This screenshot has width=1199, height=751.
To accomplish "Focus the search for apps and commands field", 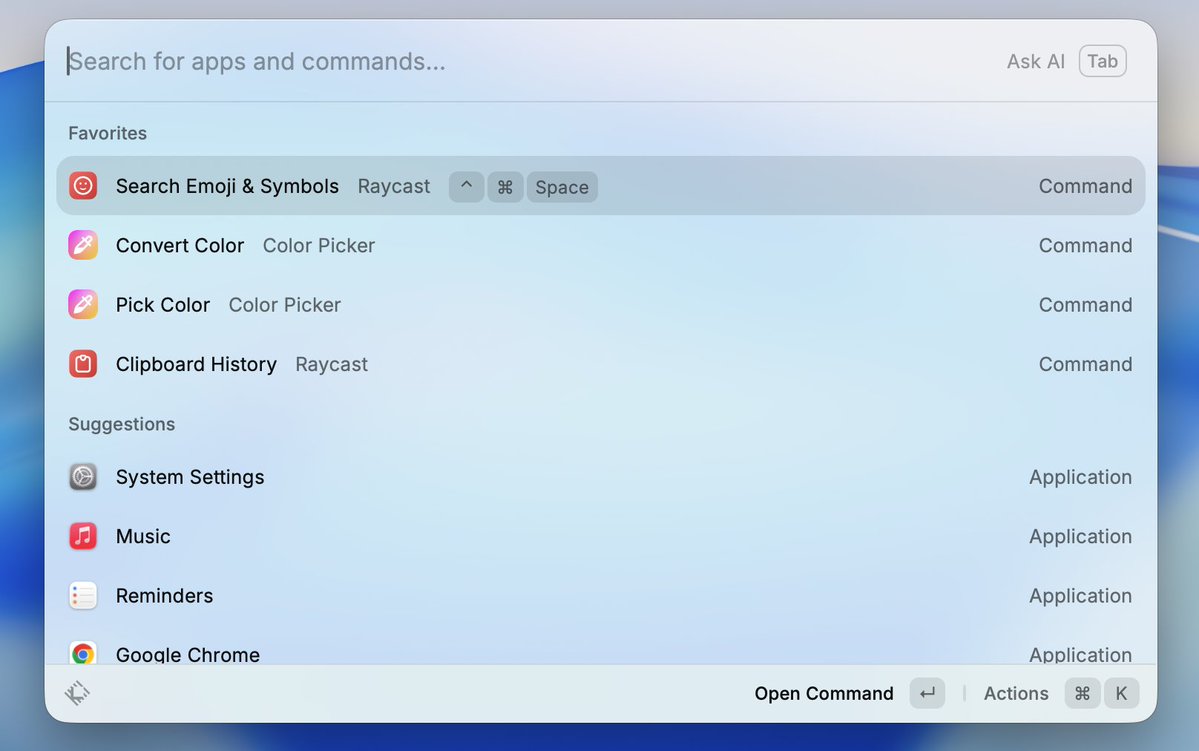I will [528, 61].
